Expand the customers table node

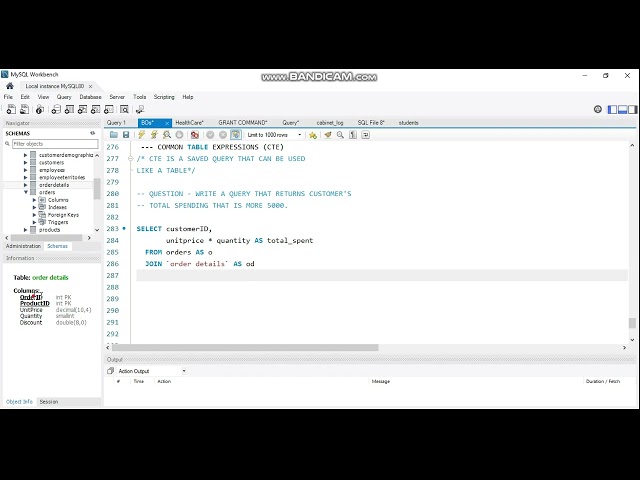(x=25, y=162)
